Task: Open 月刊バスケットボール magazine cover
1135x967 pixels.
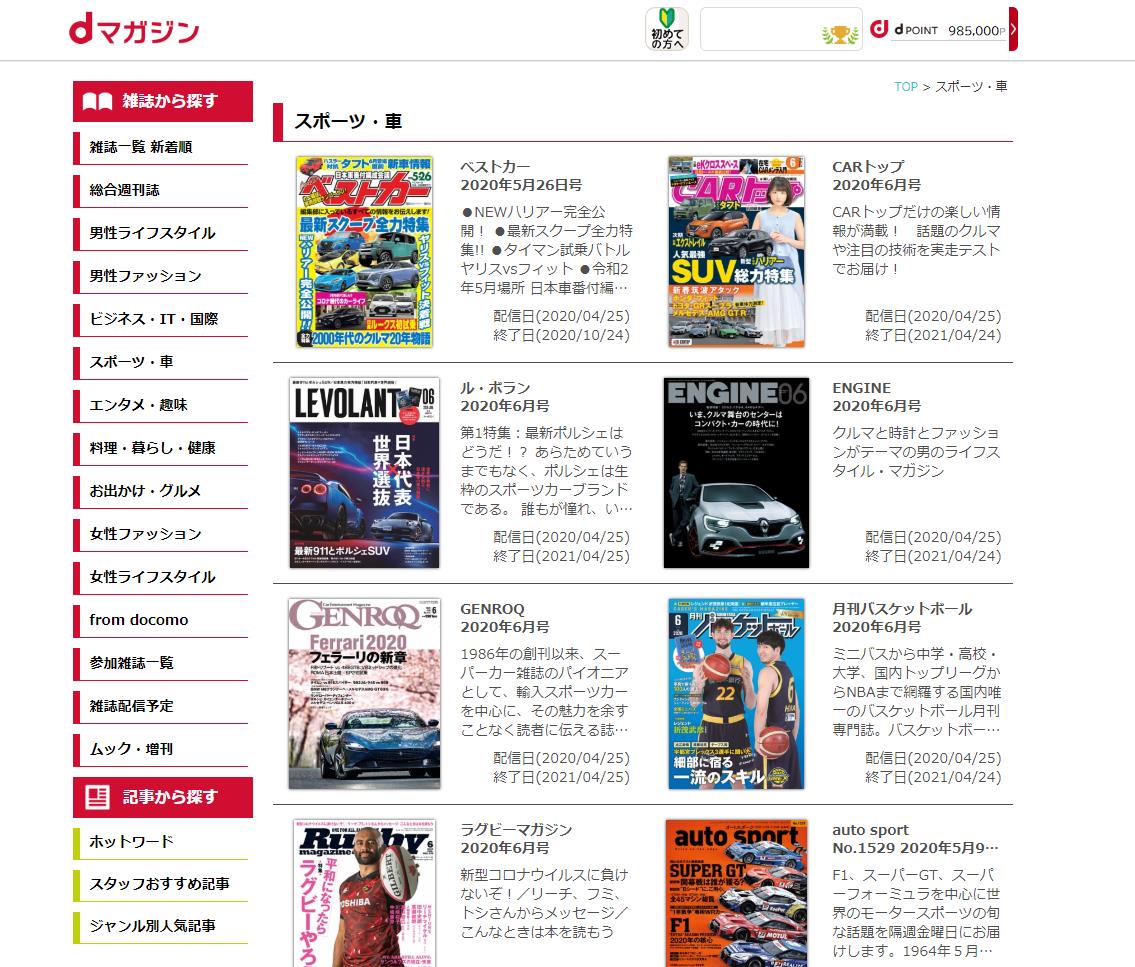Action: pyautogui.click(x=736, y=693)
